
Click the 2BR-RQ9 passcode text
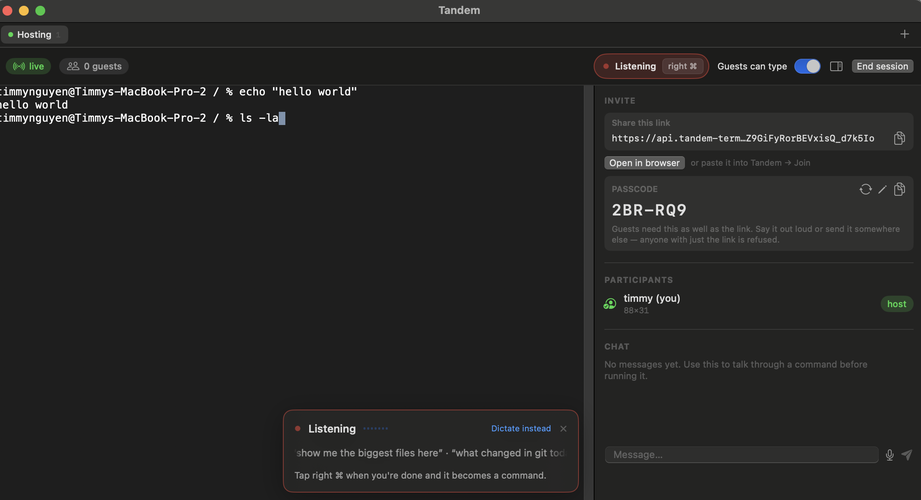[x=649, y=210]
